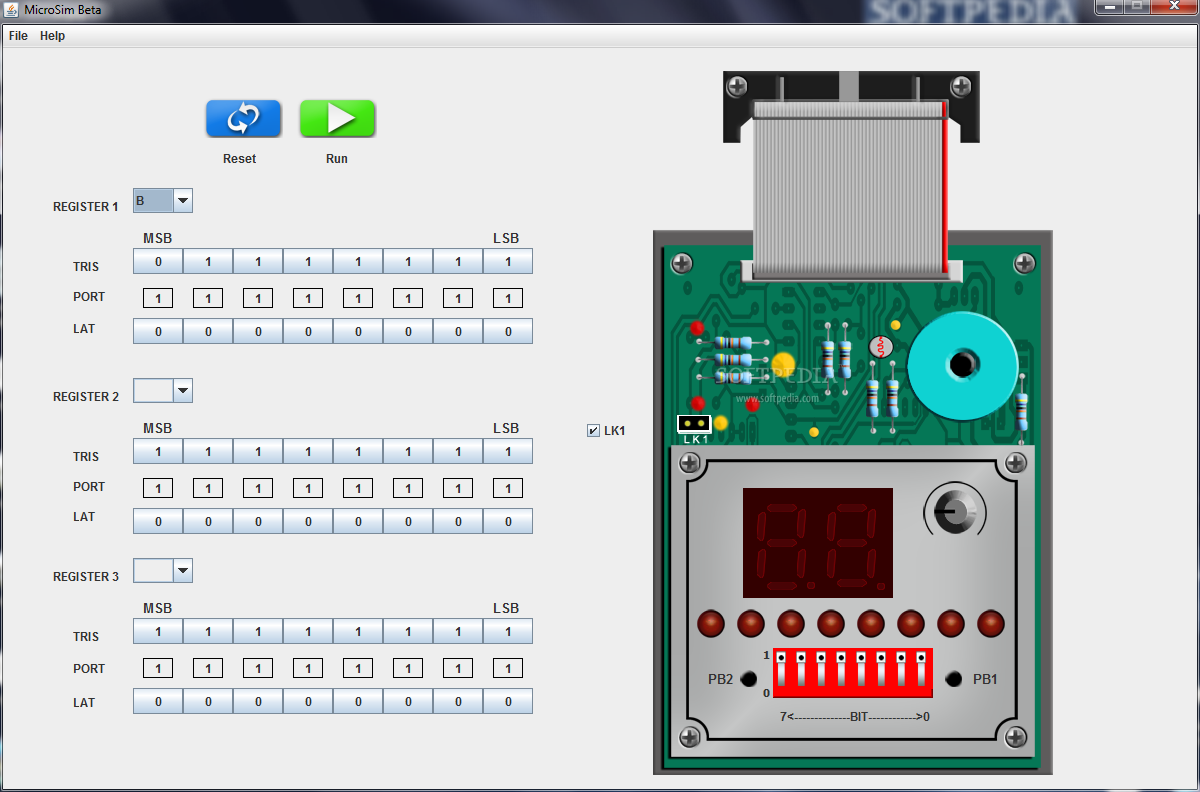Open the Help menu

point(52,36)
